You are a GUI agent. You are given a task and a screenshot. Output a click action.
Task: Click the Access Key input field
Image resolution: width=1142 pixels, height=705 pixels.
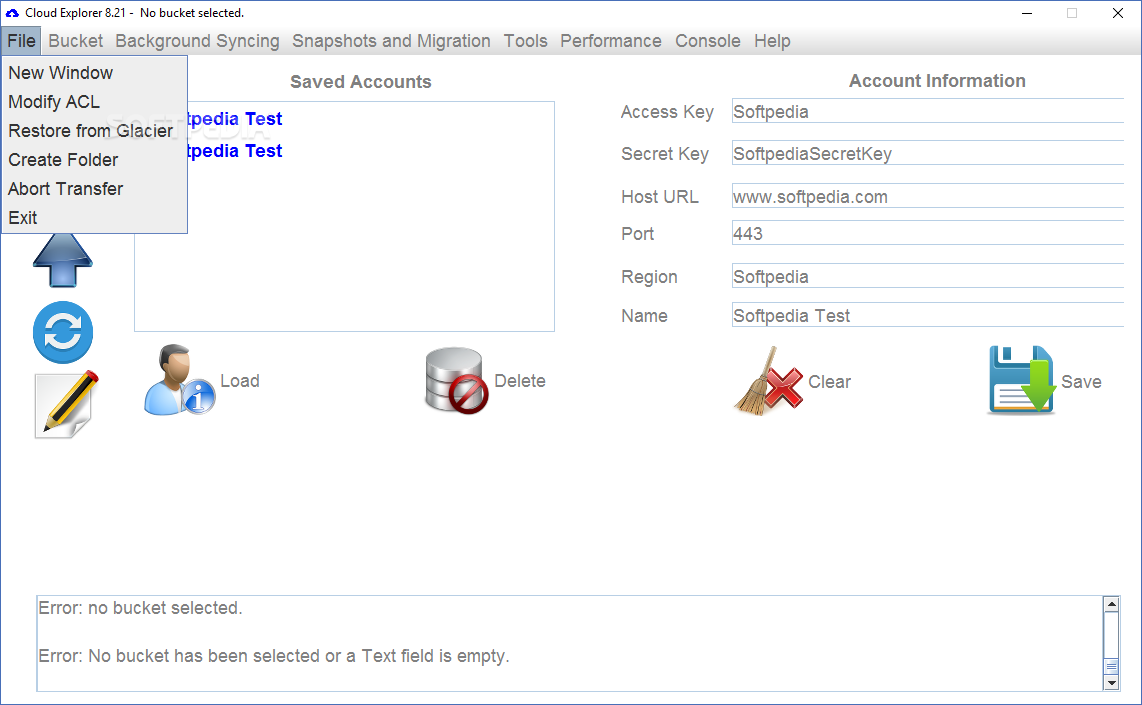click(x=927, y=111)
